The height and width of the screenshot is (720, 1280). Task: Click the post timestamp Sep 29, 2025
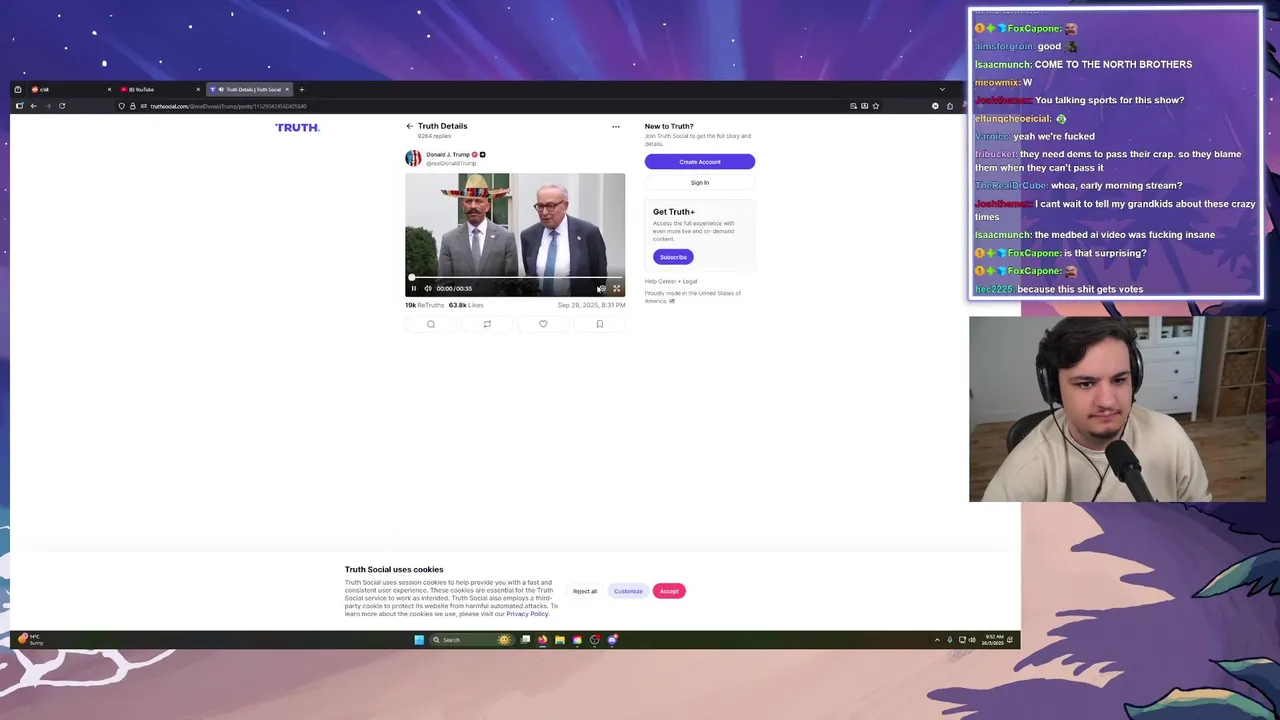click(591, 305)
